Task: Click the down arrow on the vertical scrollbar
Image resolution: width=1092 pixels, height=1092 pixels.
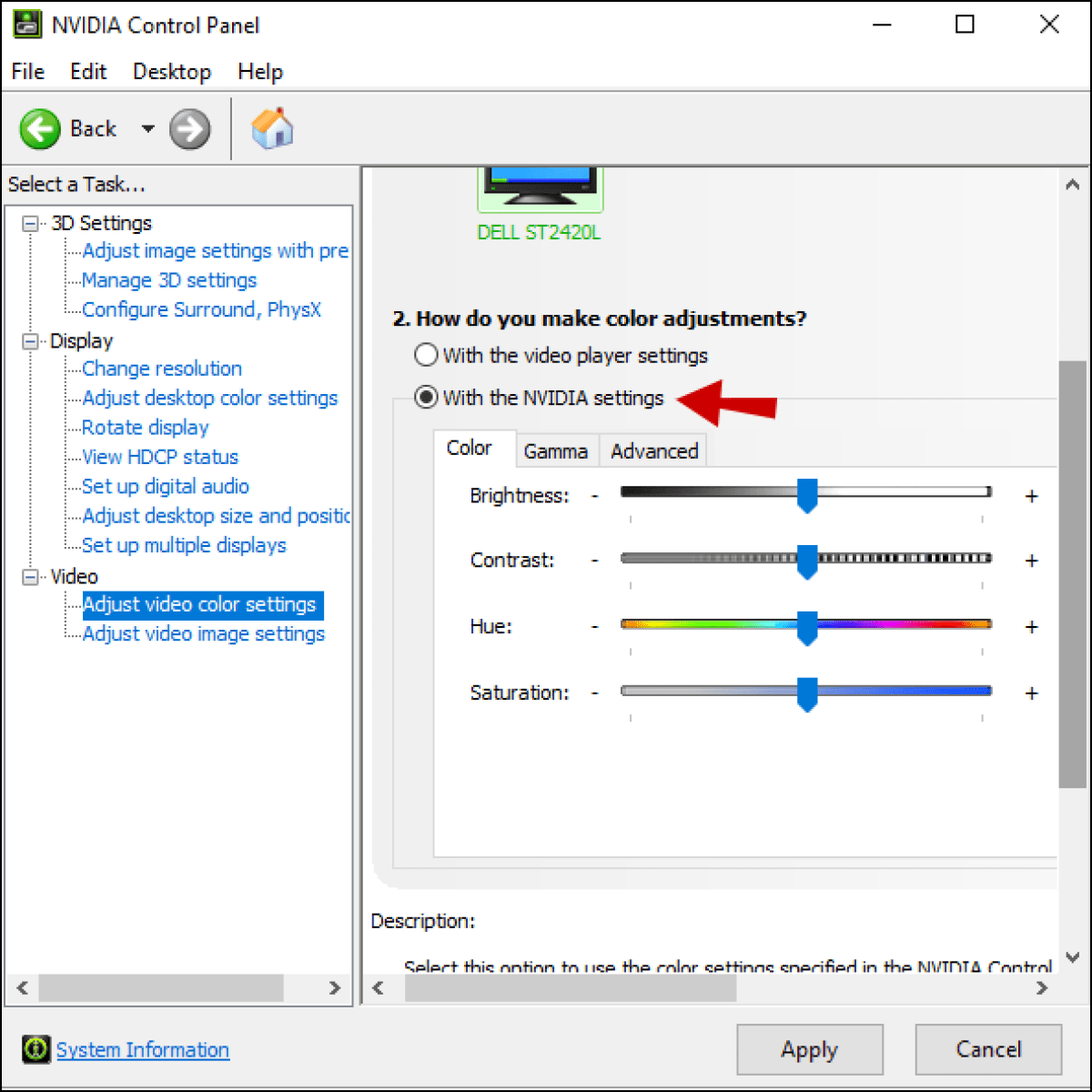Action: (1072, 957)
